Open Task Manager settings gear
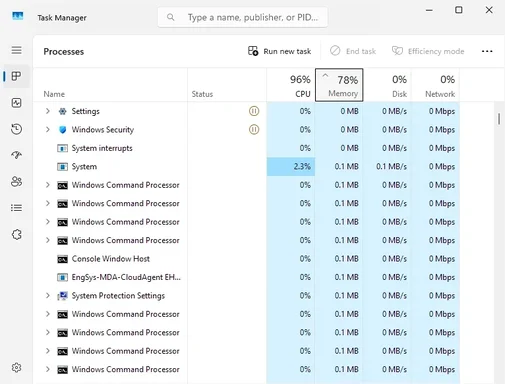The width and height of the screenshot is (505, 384). pos(16,367)
